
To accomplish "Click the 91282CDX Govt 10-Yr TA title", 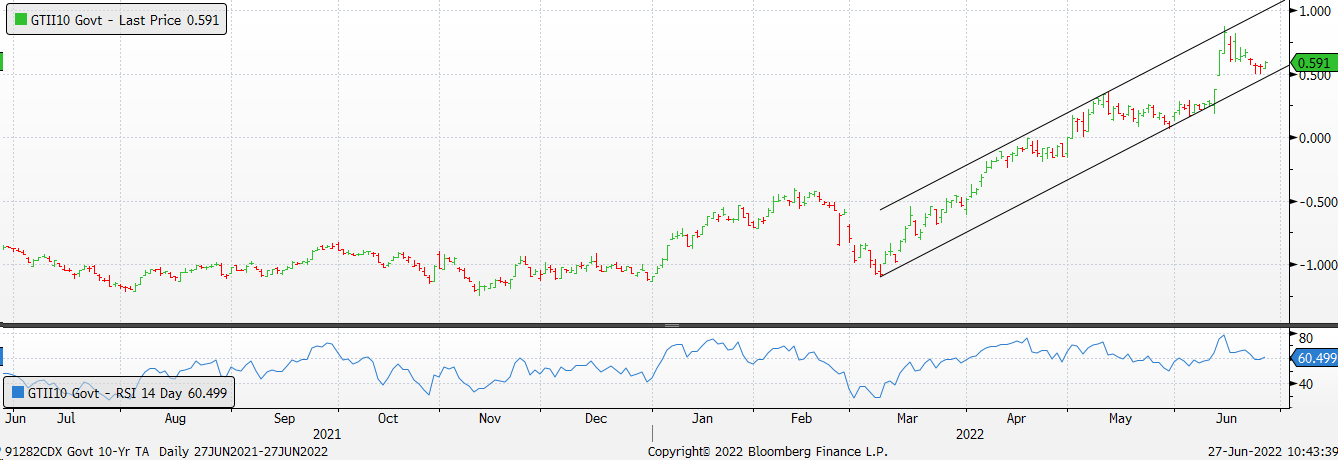I will click(x=75, y=452).
